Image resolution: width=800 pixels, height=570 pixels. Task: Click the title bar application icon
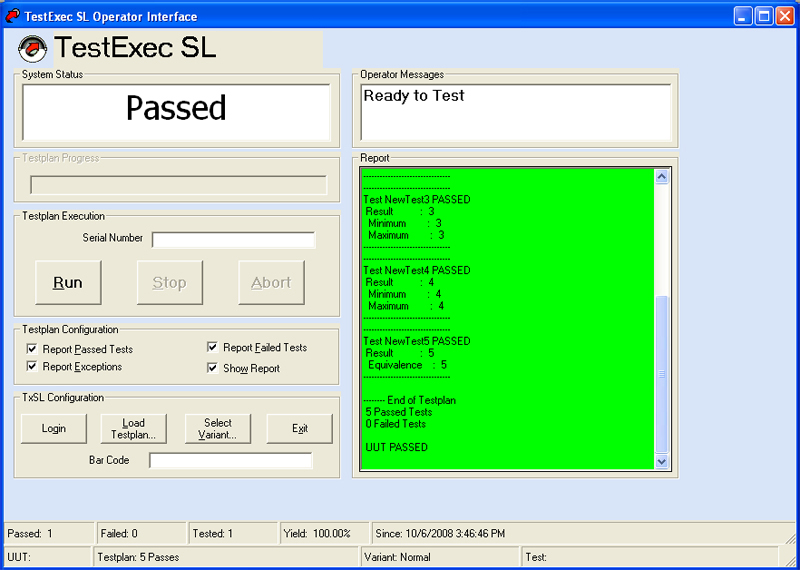point(12,16)
